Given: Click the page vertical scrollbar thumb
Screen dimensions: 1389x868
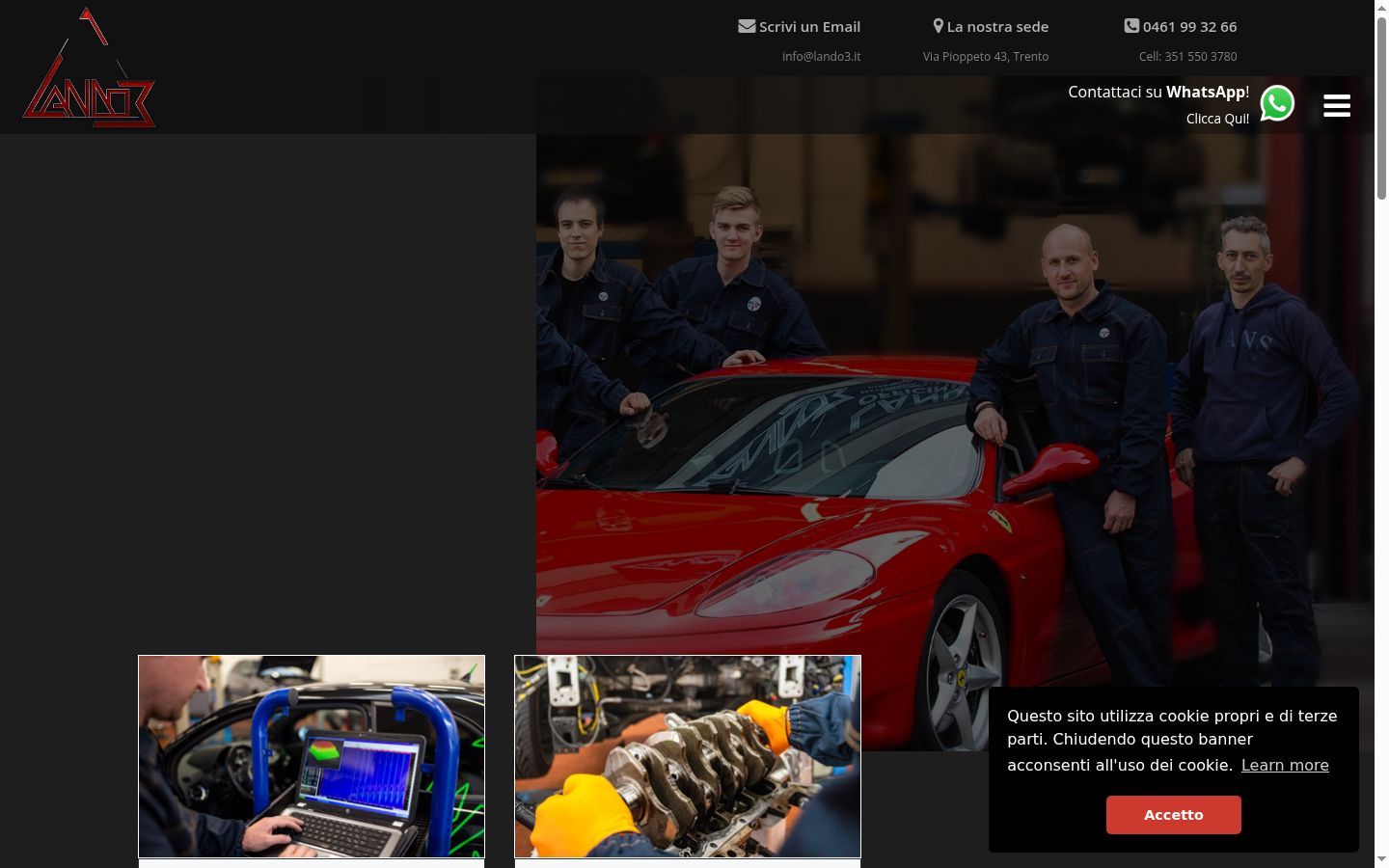Looking at the screenshot, I should point(1381,106).
